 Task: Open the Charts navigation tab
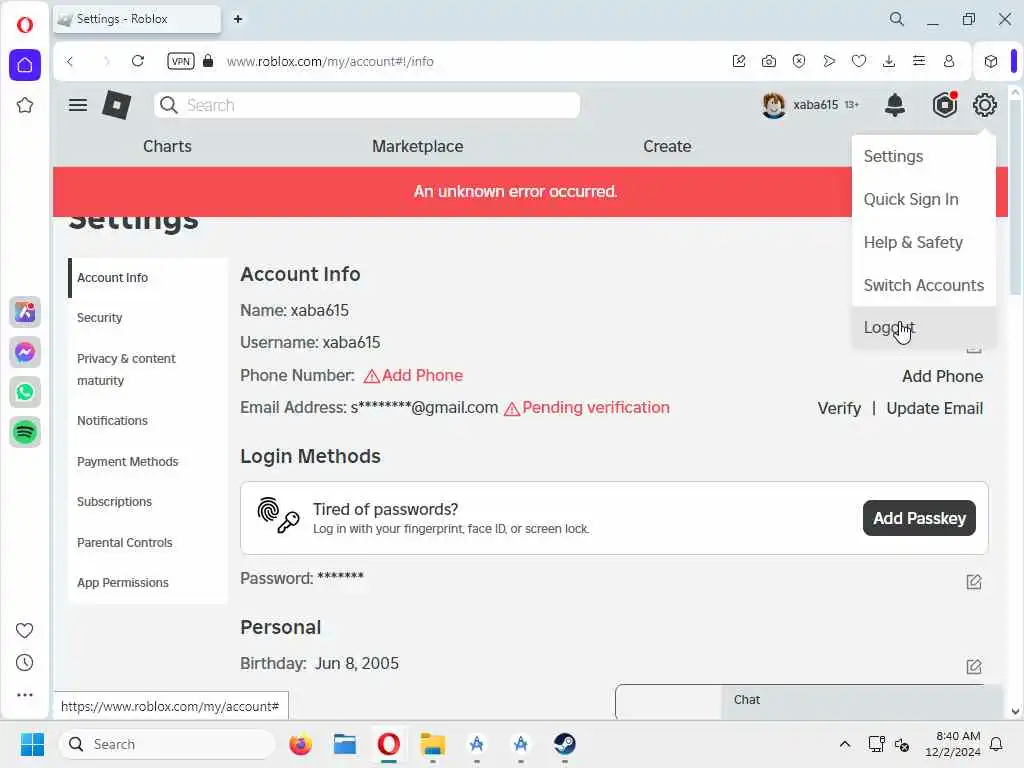coord(167,146)
